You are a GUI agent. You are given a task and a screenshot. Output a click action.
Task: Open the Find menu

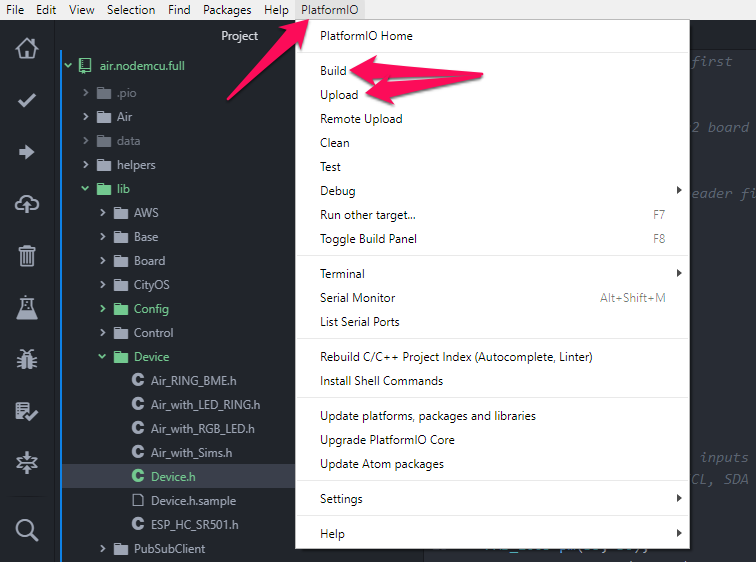coord(179,10)
